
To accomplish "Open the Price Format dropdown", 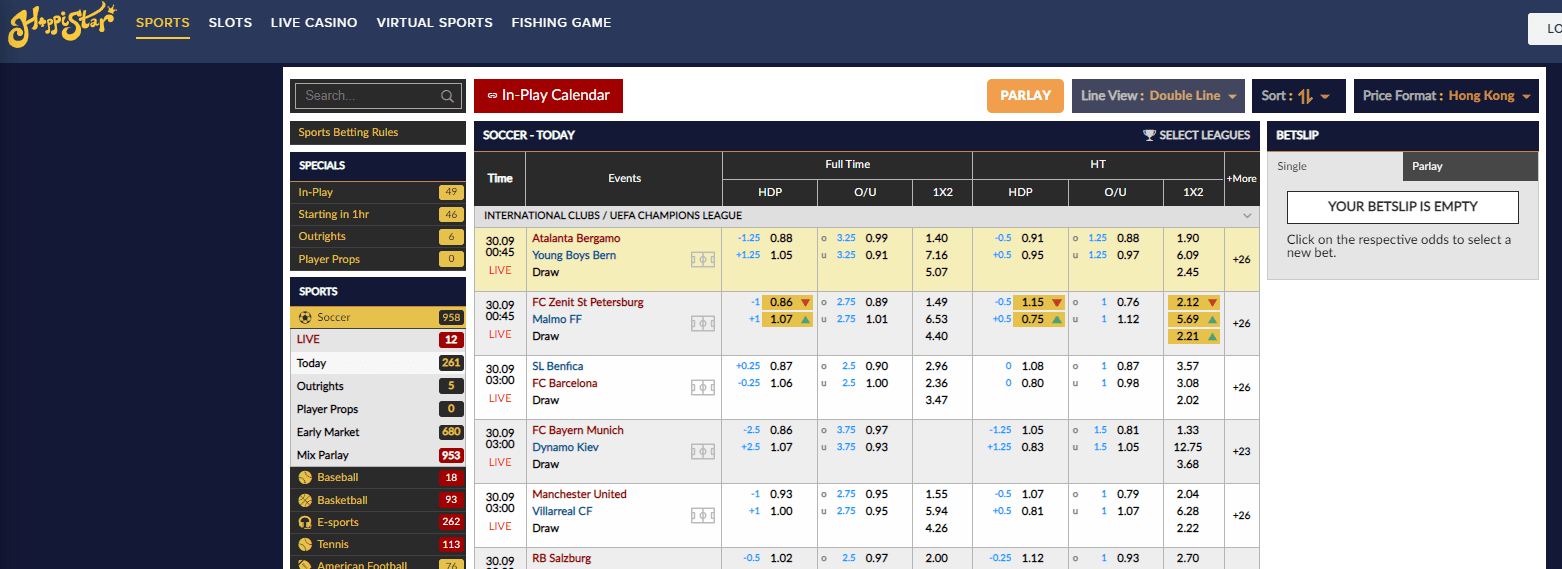I will 1446,96.
